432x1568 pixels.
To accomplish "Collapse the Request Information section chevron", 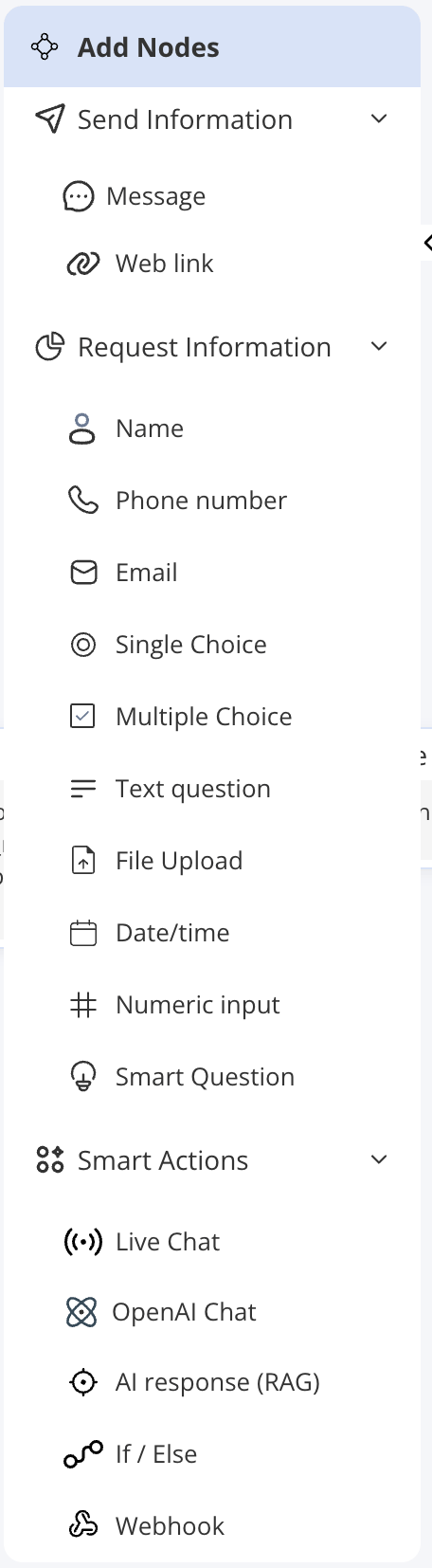I will tap(379, 347).
